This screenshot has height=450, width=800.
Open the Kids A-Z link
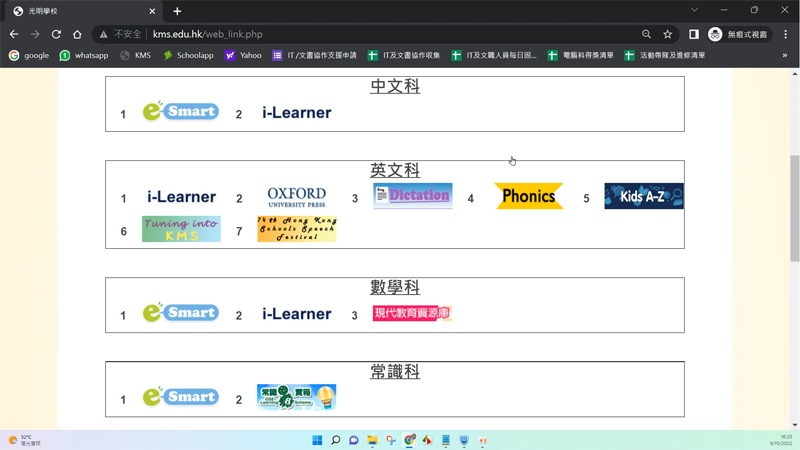(644, 196)
